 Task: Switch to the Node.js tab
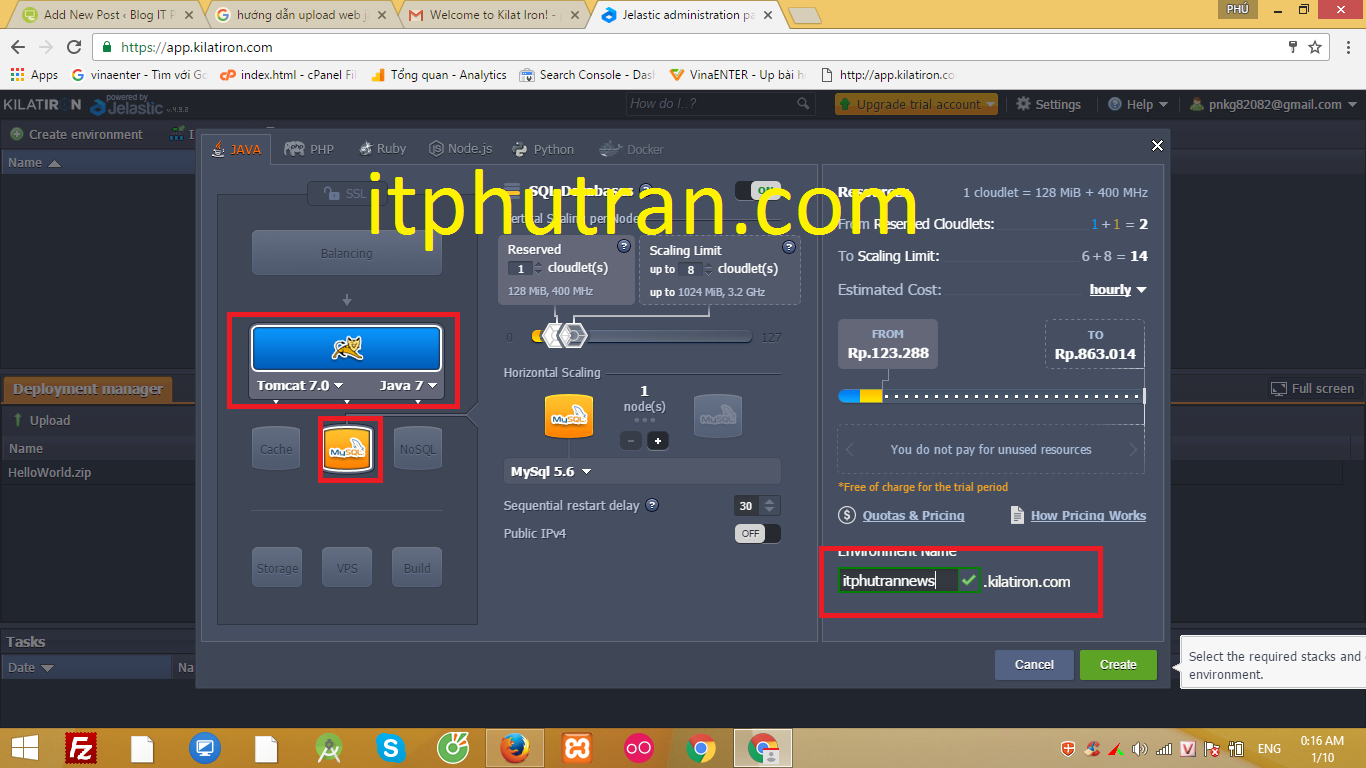click(461, 149)
